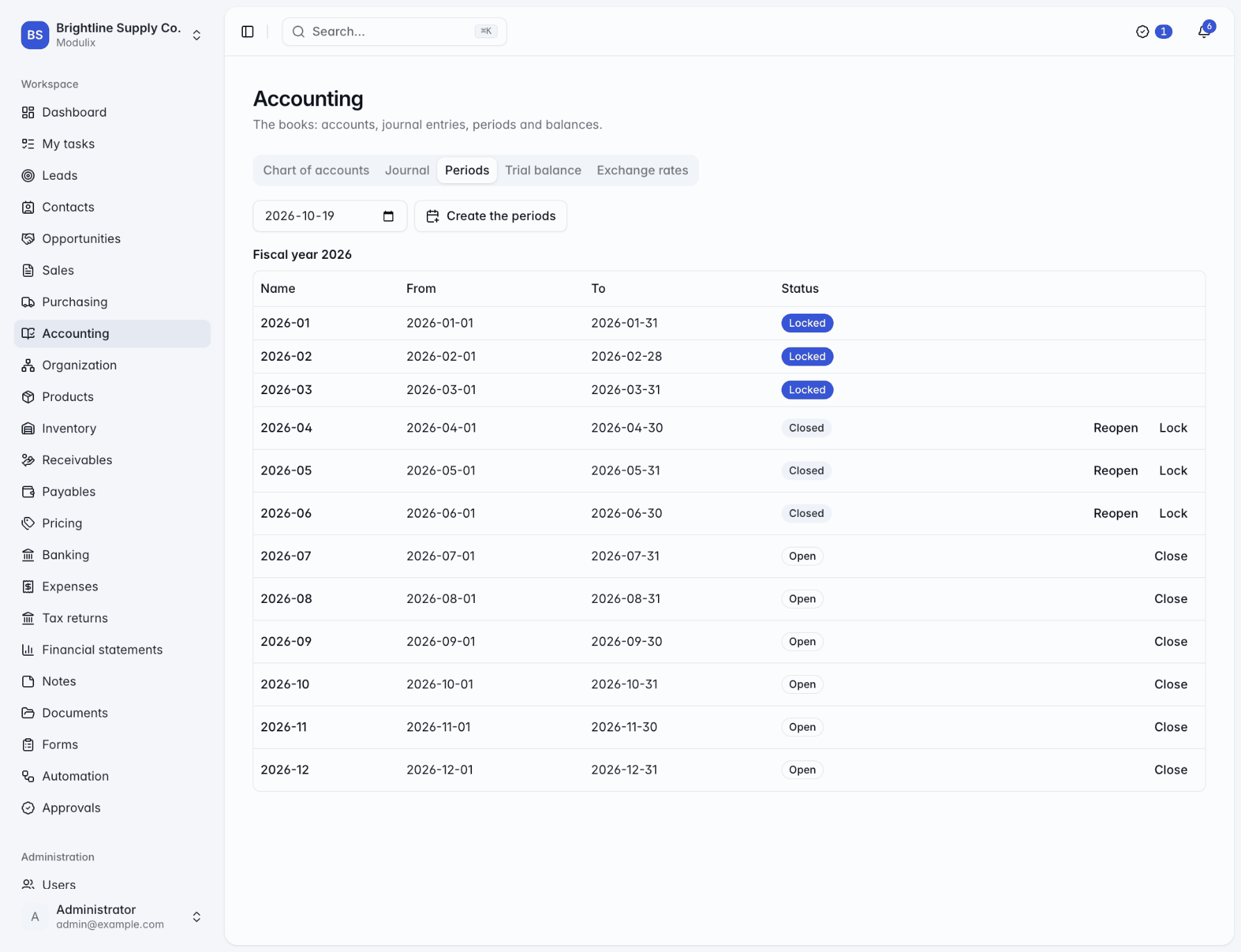Open Contacts in the sidebar
Viewport: 1241px width, 952px height.
[x=112, y=207]
